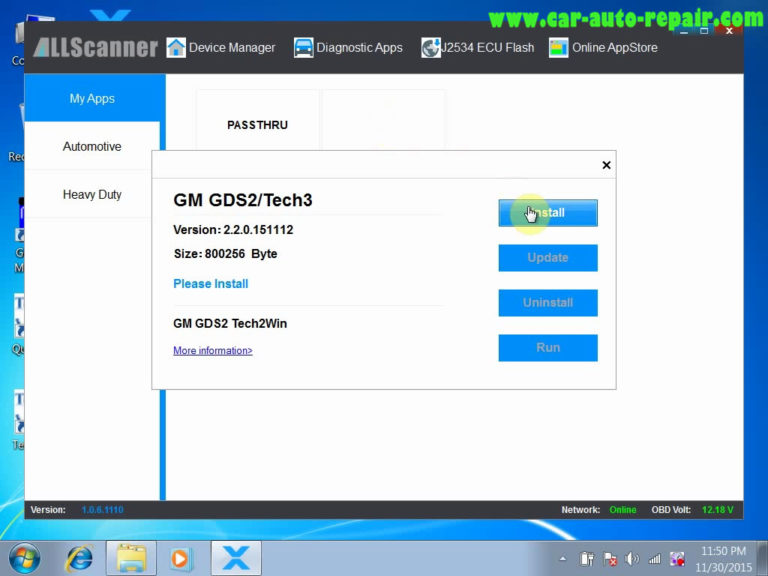
Task: Click the network signal tray icon
Action: tap(654, 558)
